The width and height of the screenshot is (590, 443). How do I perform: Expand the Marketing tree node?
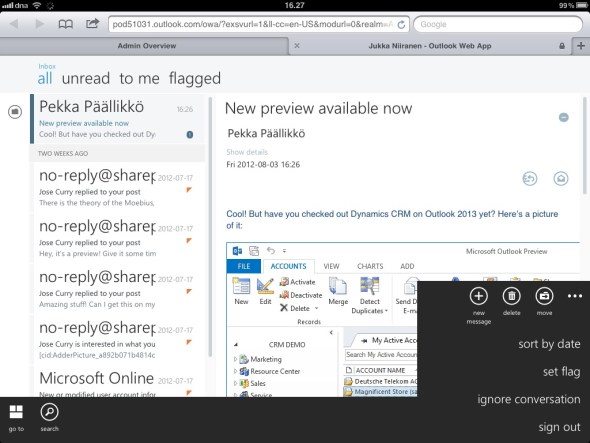pyautogui.click(x=236, y=359)
